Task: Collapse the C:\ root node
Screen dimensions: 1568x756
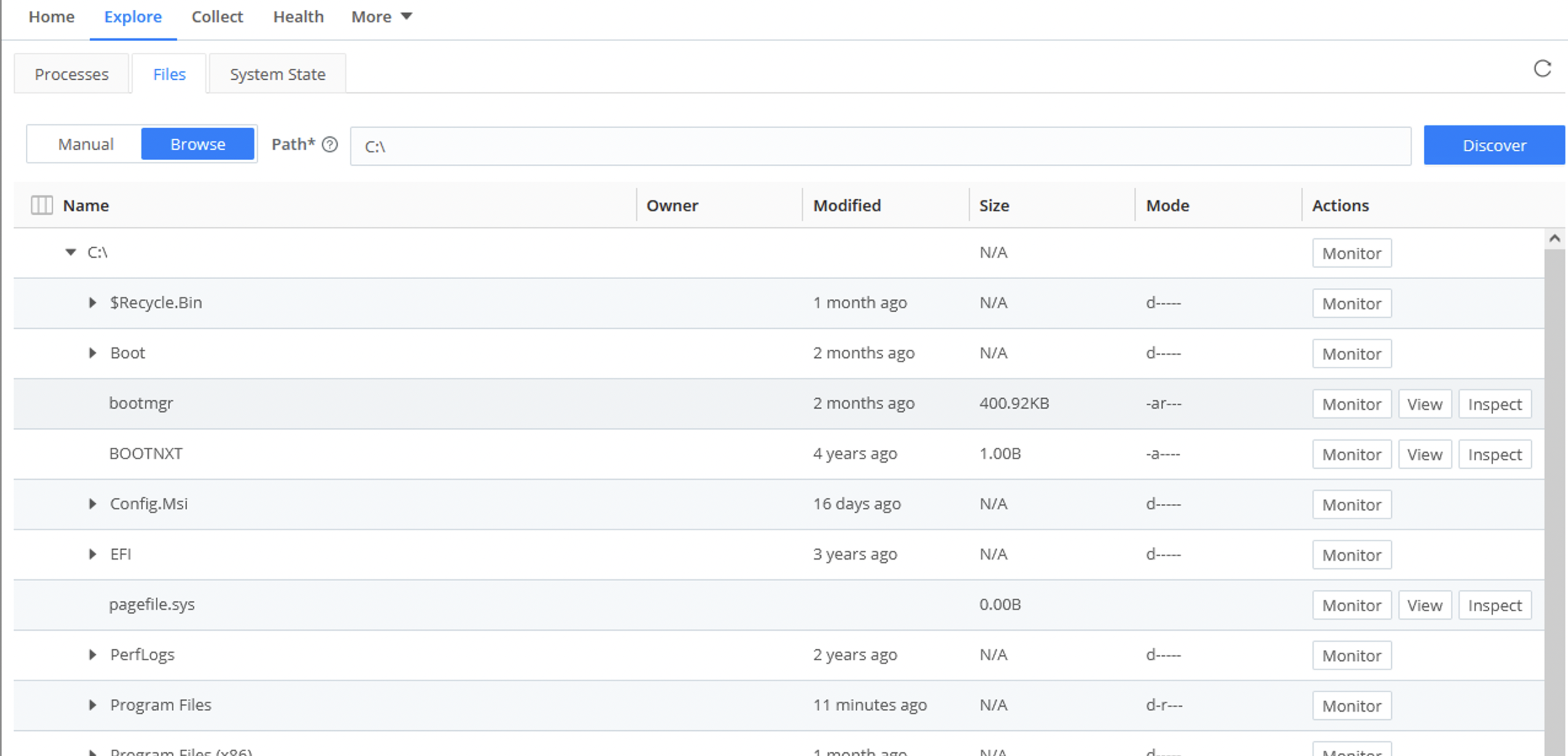Action: pyautogui.click(x=70, y=252)
